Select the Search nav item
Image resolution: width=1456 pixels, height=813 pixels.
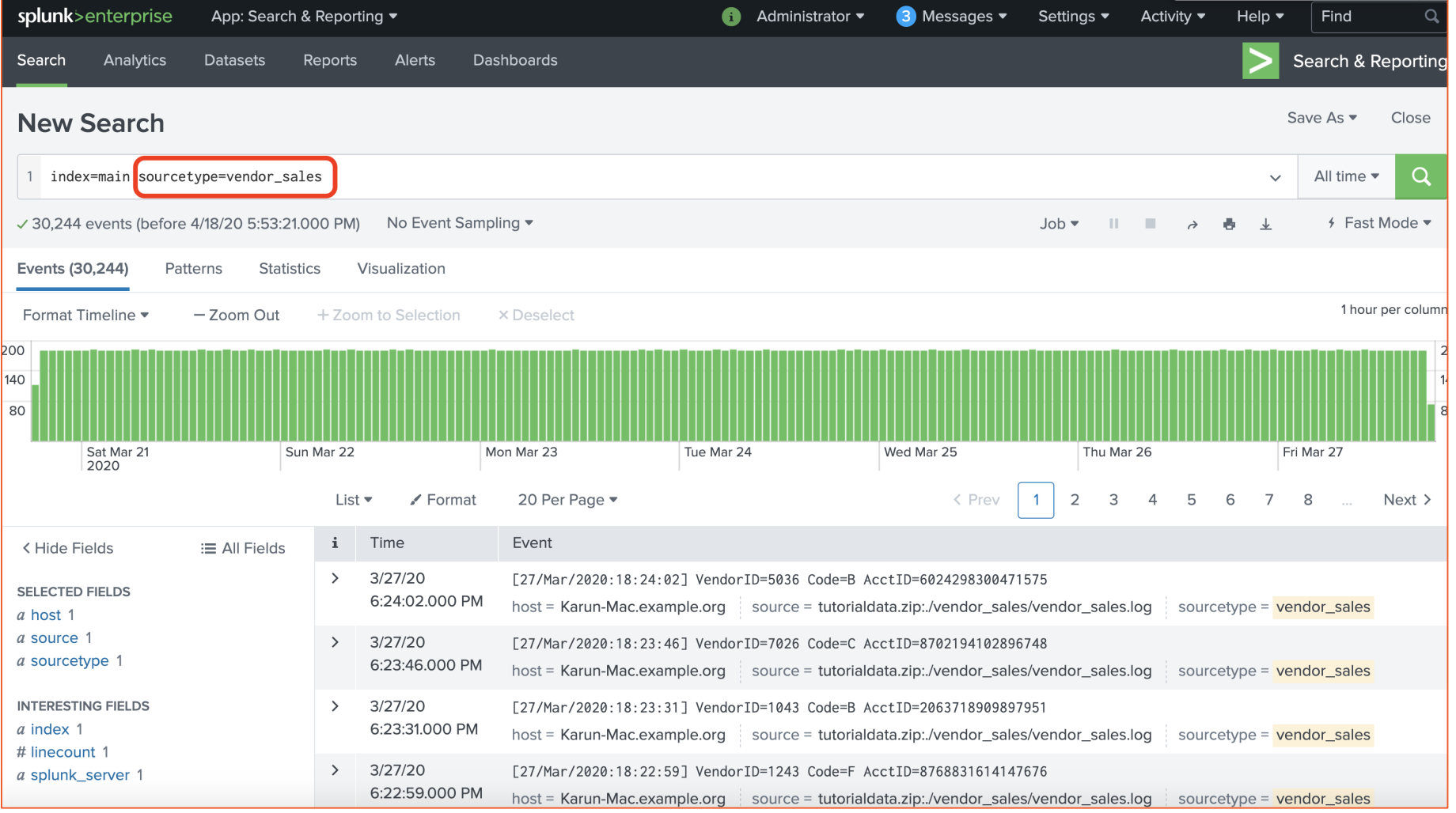[x=41, y=61]
